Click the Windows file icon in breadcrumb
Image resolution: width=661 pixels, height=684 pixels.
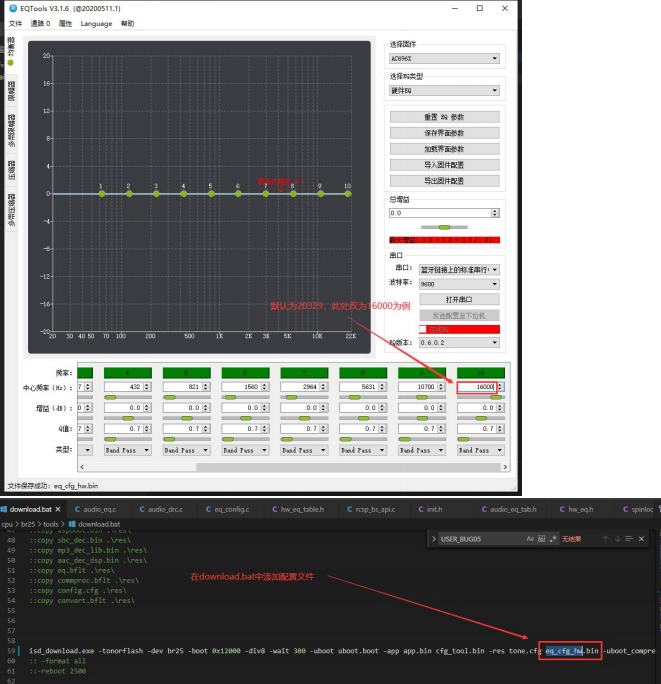tap(72, 524)
